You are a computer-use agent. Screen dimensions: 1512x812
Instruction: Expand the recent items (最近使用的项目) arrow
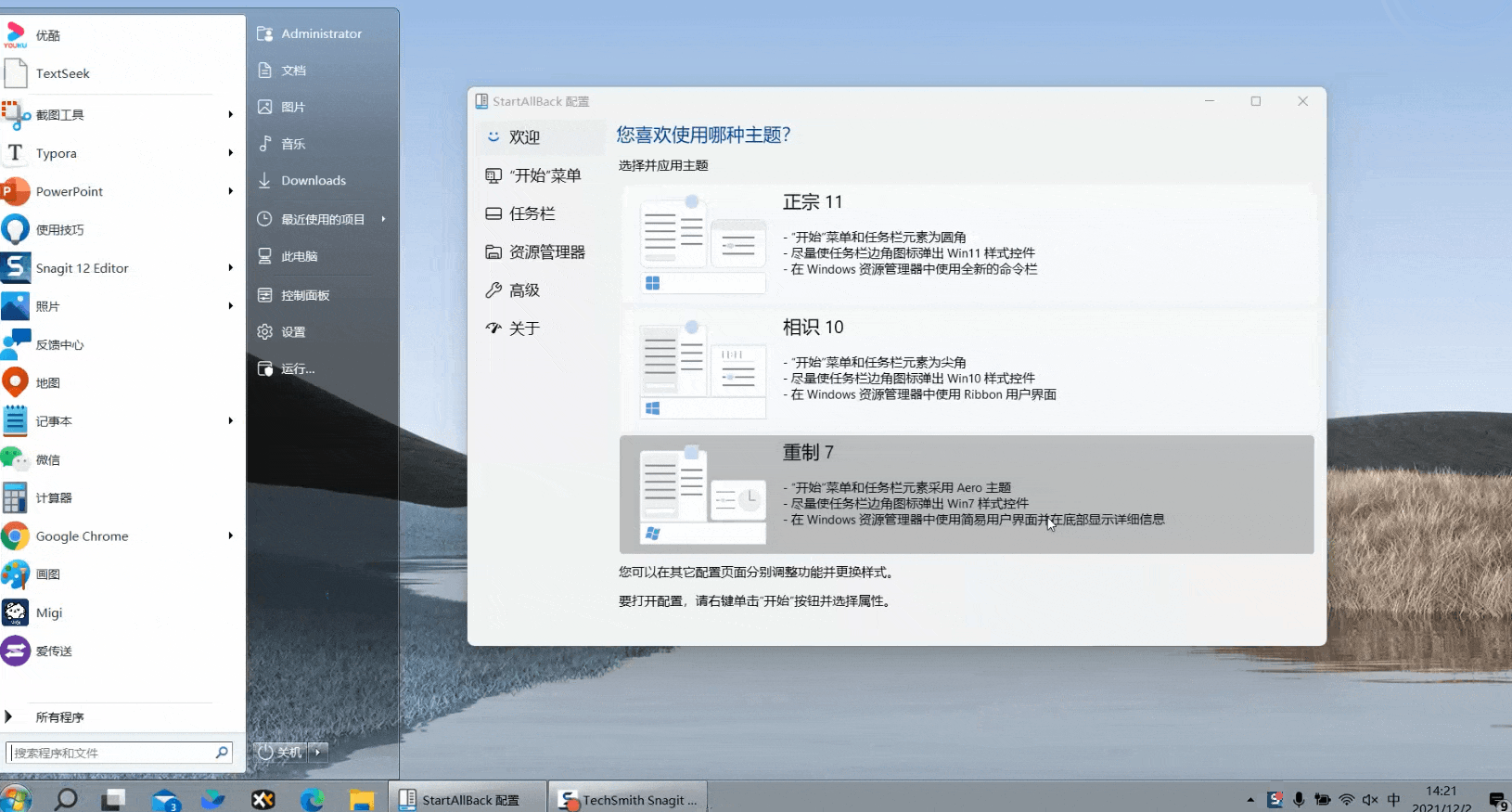point(383,219)
